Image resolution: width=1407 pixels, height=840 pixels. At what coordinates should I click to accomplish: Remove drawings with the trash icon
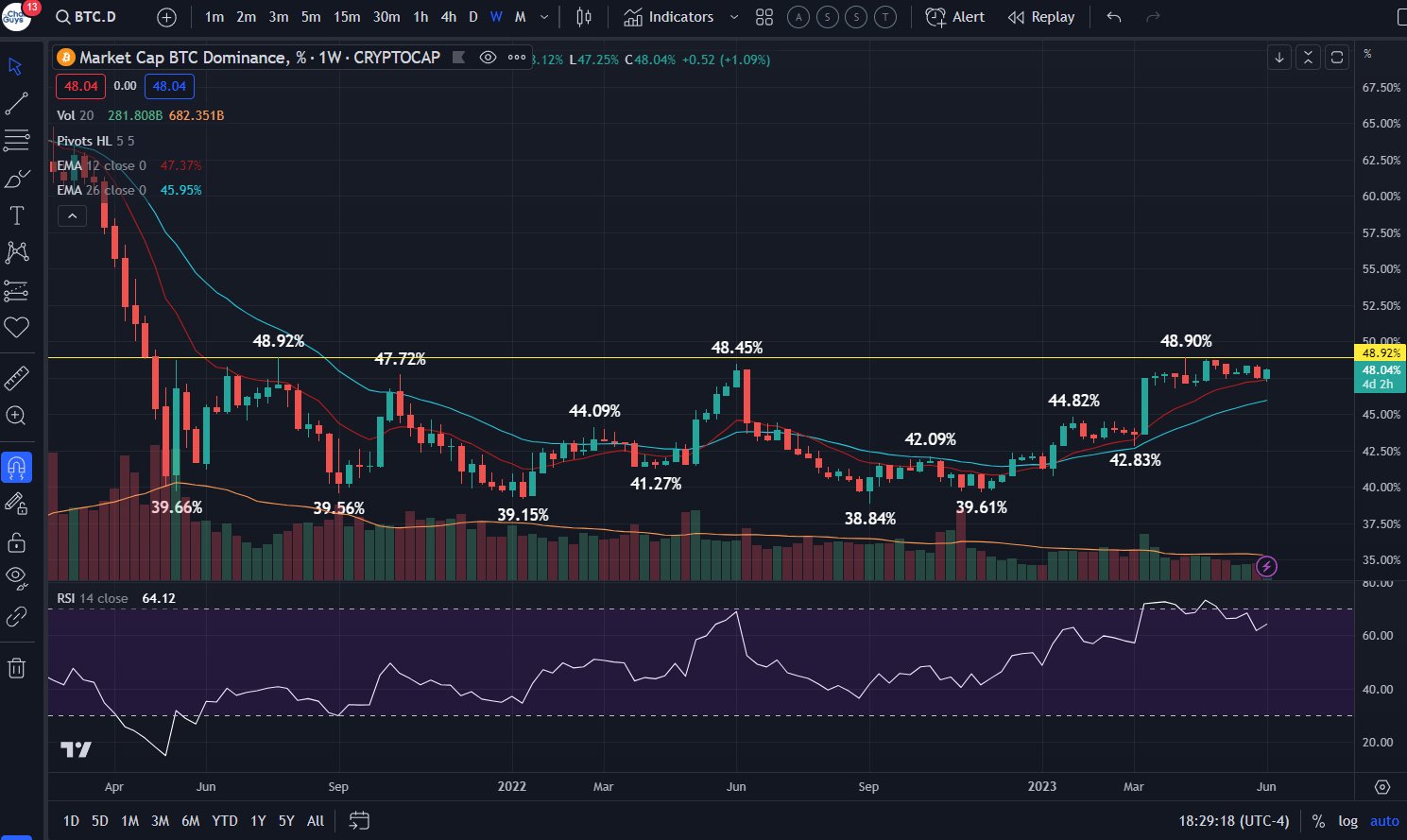click(x=16, y=668)
